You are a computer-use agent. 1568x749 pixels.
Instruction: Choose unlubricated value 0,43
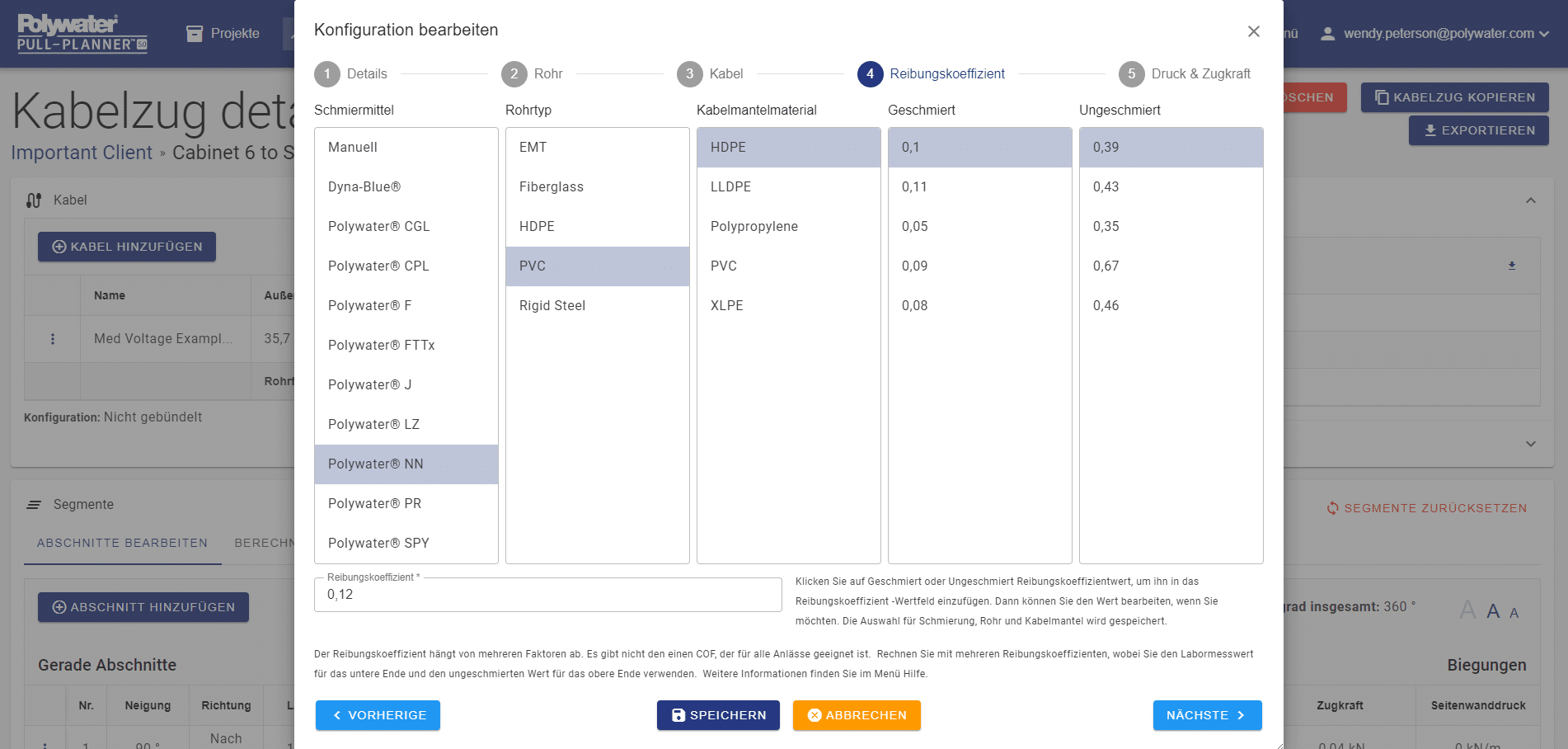pos(1171,187)
